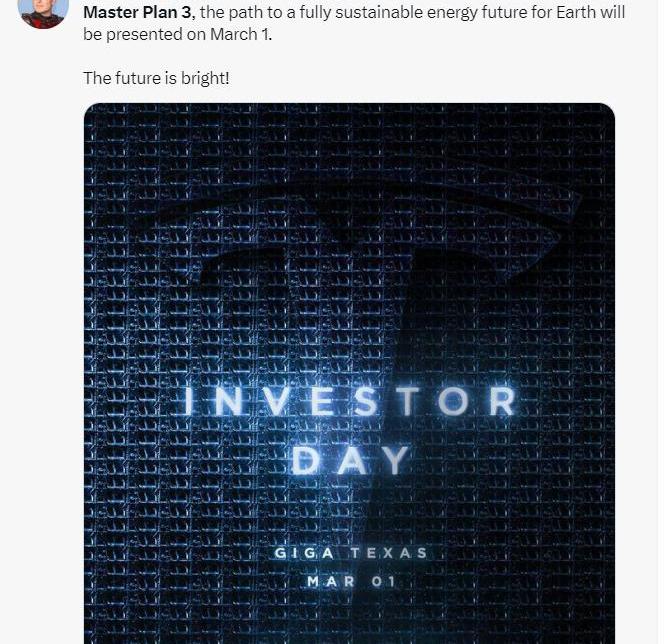Click the bold "Master Plan 3" text

click(x=138, y=12)
